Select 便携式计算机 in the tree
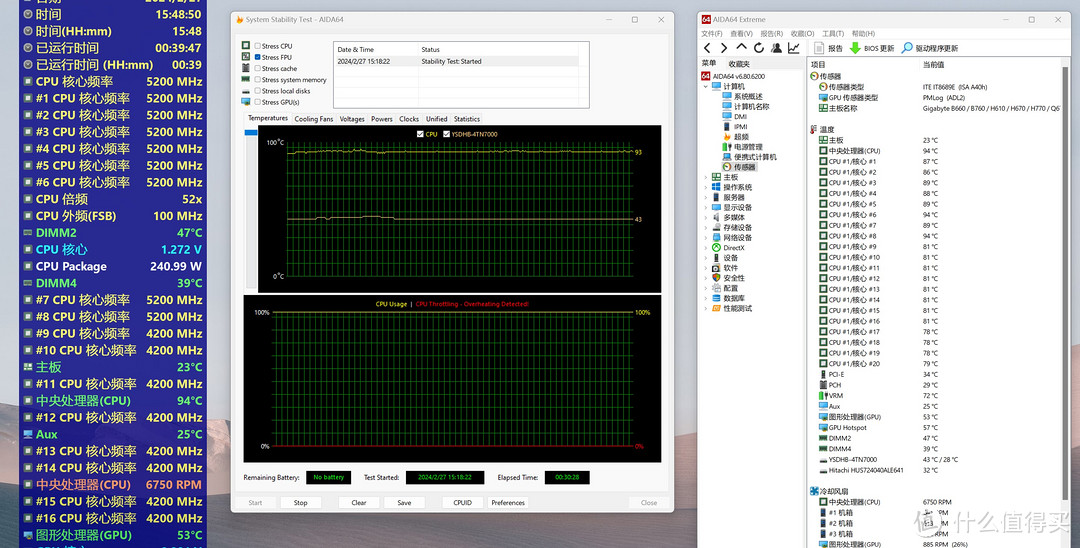 tap(749, 156)
